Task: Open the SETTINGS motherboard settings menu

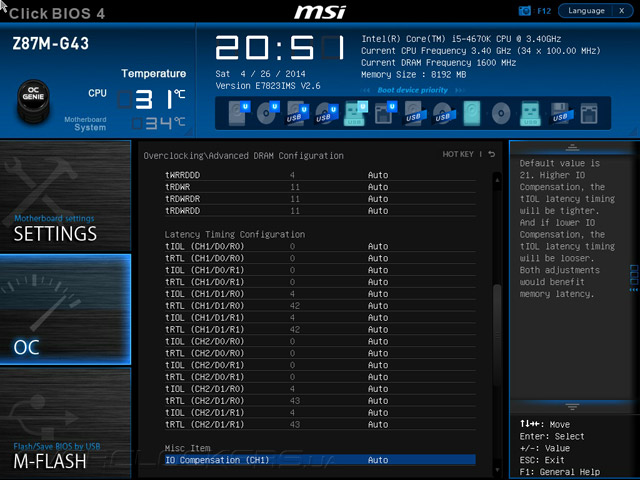Action: [x=65, y=196]
